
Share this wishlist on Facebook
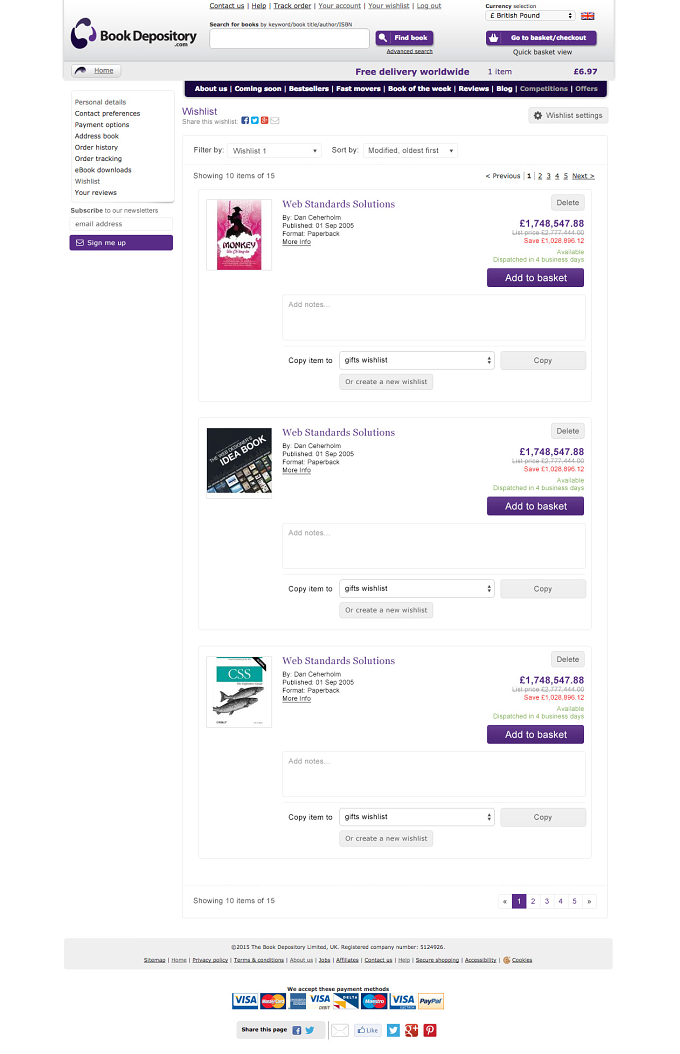coord(245,120)
